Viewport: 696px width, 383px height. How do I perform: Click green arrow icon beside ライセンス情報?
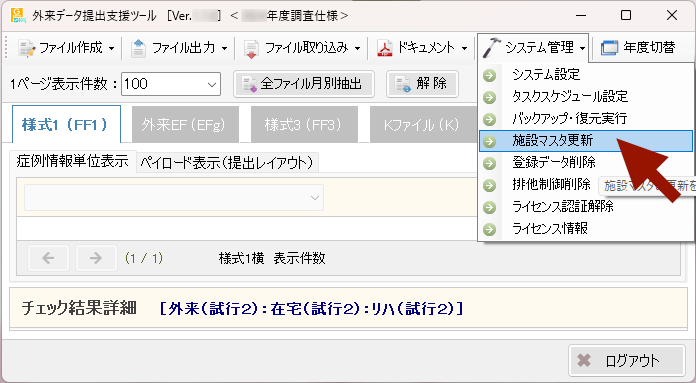tap(490, 229)
